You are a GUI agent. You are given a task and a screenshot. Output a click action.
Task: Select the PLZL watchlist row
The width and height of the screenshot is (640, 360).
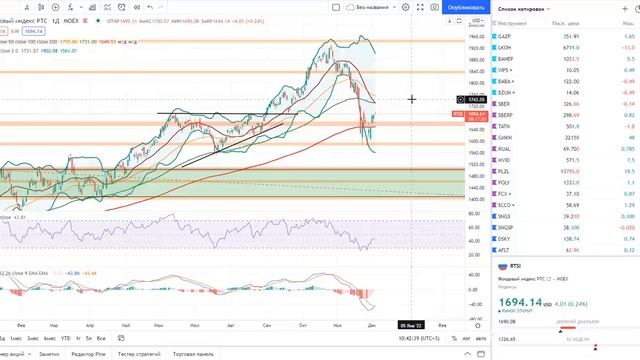pos(566,171)
